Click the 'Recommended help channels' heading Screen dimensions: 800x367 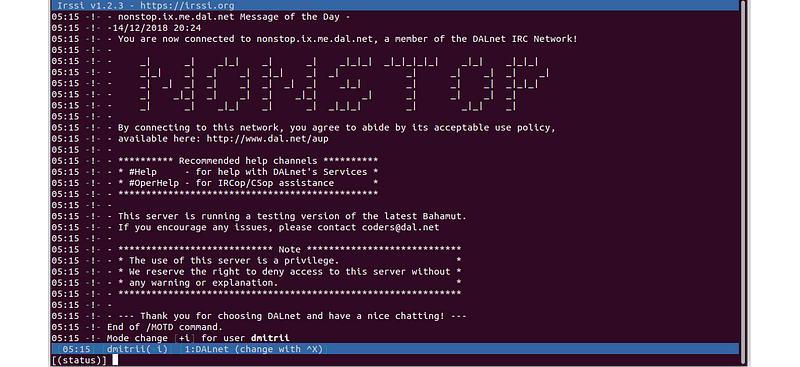tap(248, 161)
